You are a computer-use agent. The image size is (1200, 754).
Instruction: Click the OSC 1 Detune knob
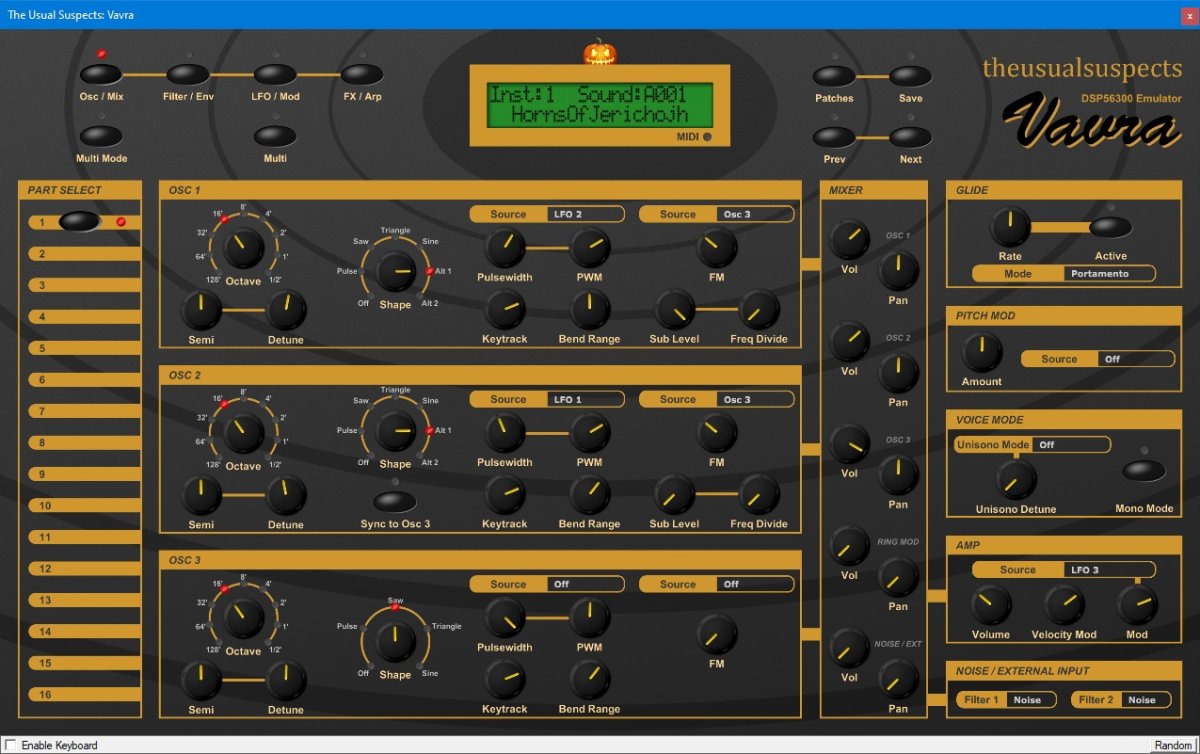click(286, 310)
